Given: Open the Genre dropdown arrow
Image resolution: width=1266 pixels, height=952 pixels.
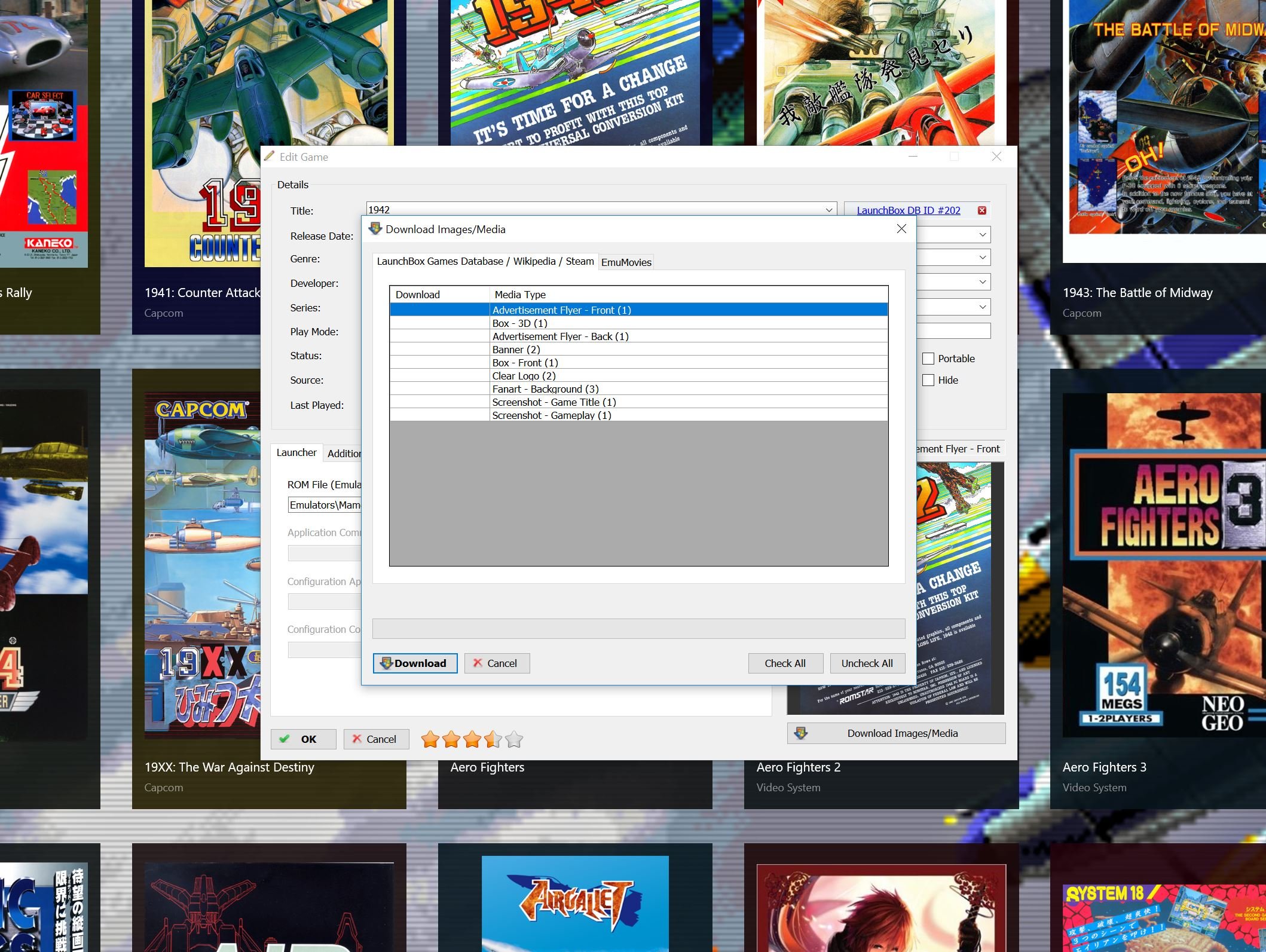Looking at the screenshot, I should pos(983,258).
